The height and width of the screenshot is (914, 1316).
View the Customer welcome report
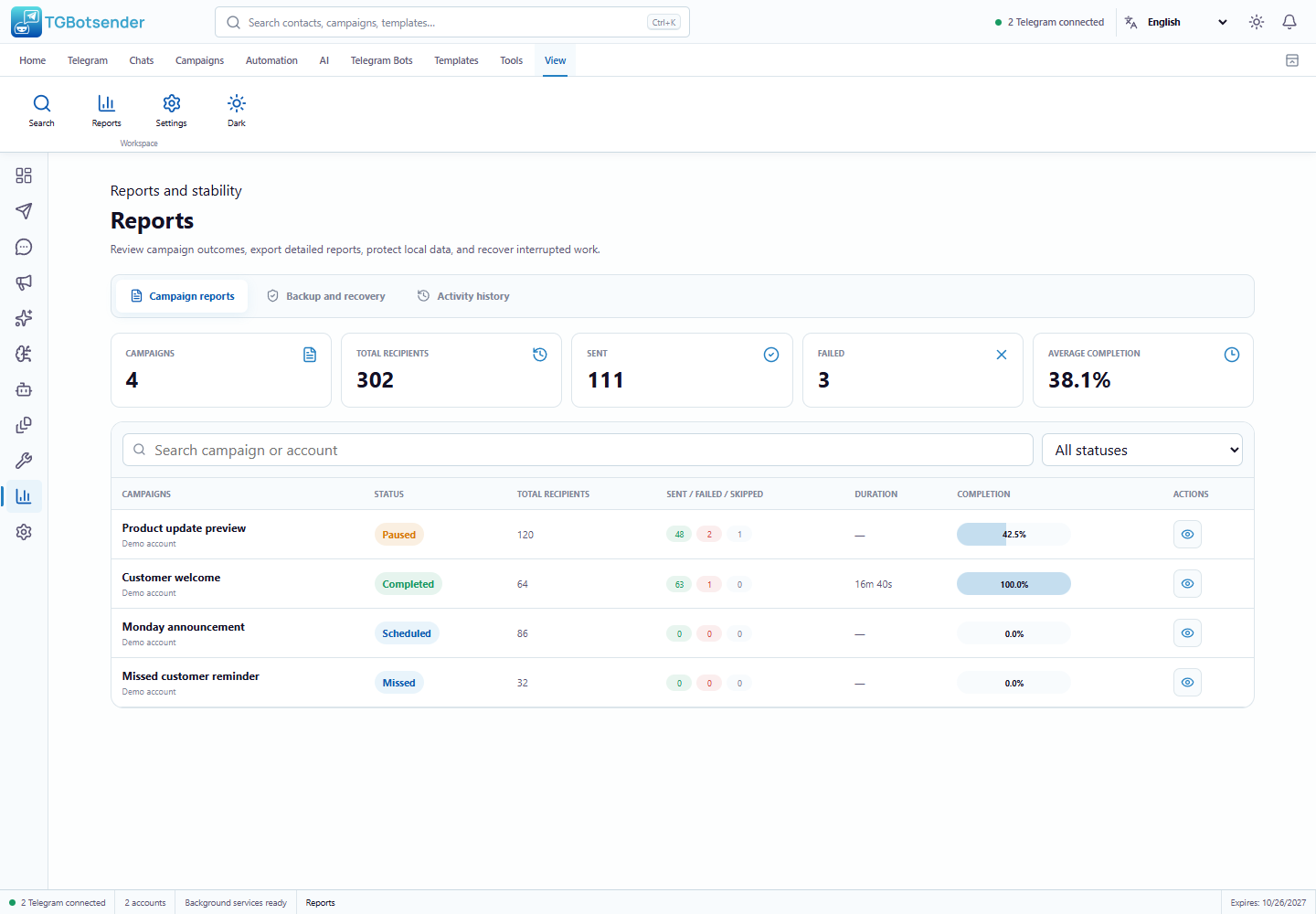(1187, 584)
